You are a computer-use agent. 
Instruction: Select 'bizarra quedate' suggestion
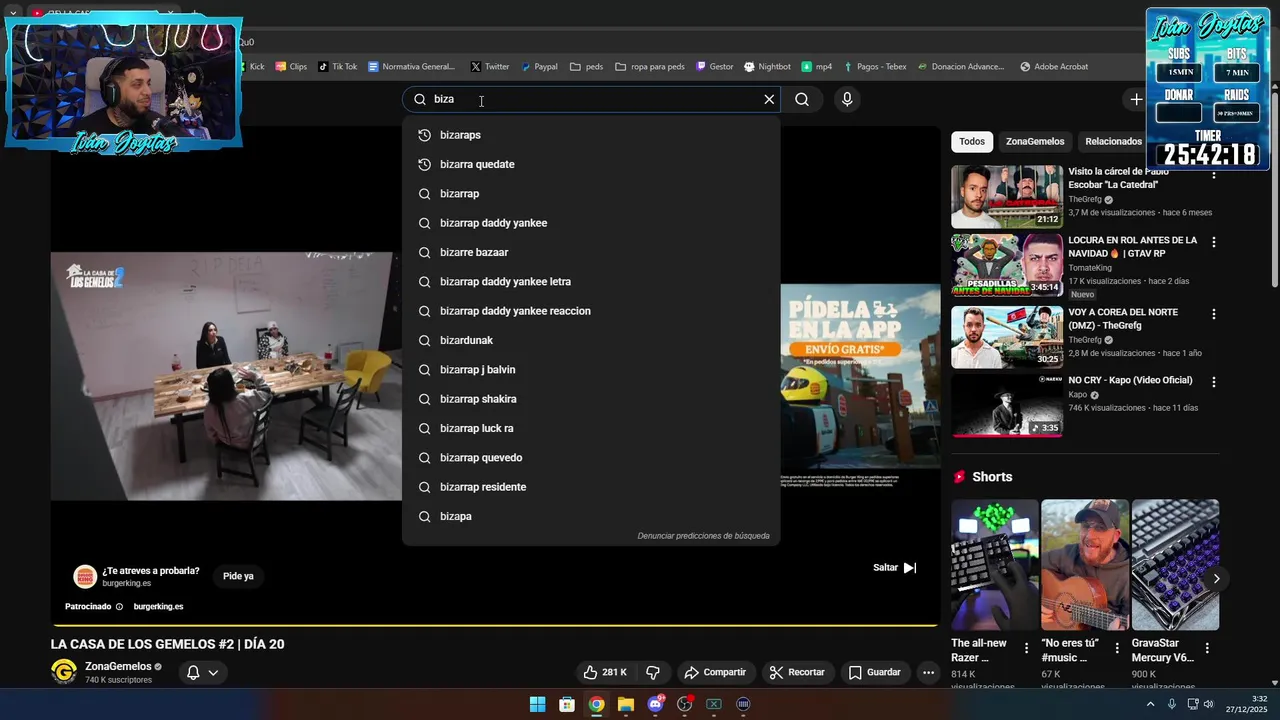(x=591, y=164)
